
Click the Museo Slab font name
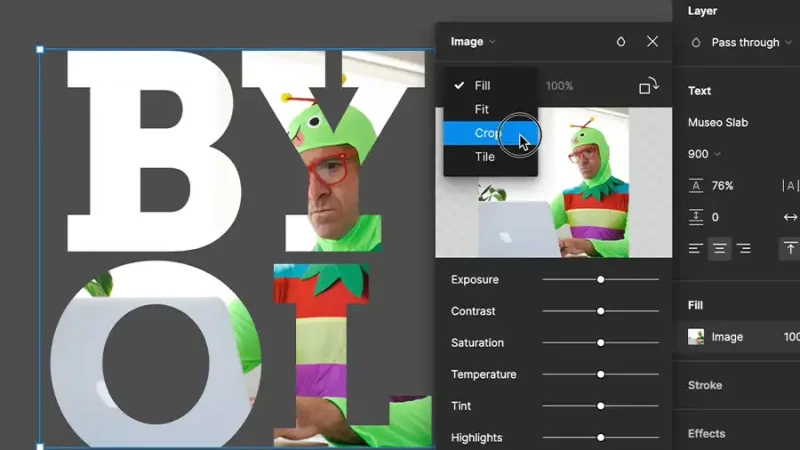pyautogui.click(x=718, y=122)
